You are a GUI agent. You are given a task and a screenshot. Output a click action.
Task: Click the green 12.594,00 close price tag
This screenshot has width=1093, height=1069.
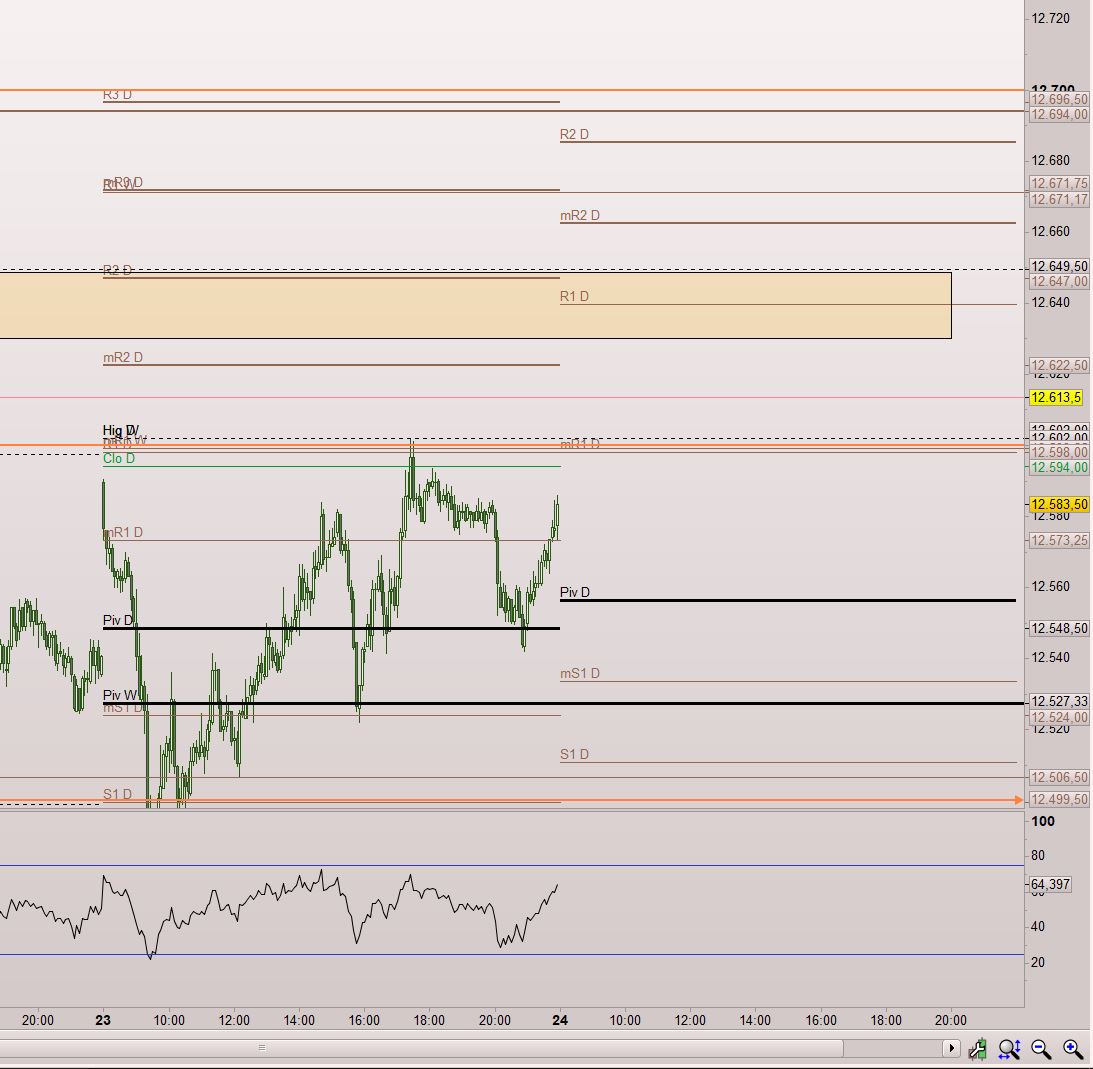1059,467
